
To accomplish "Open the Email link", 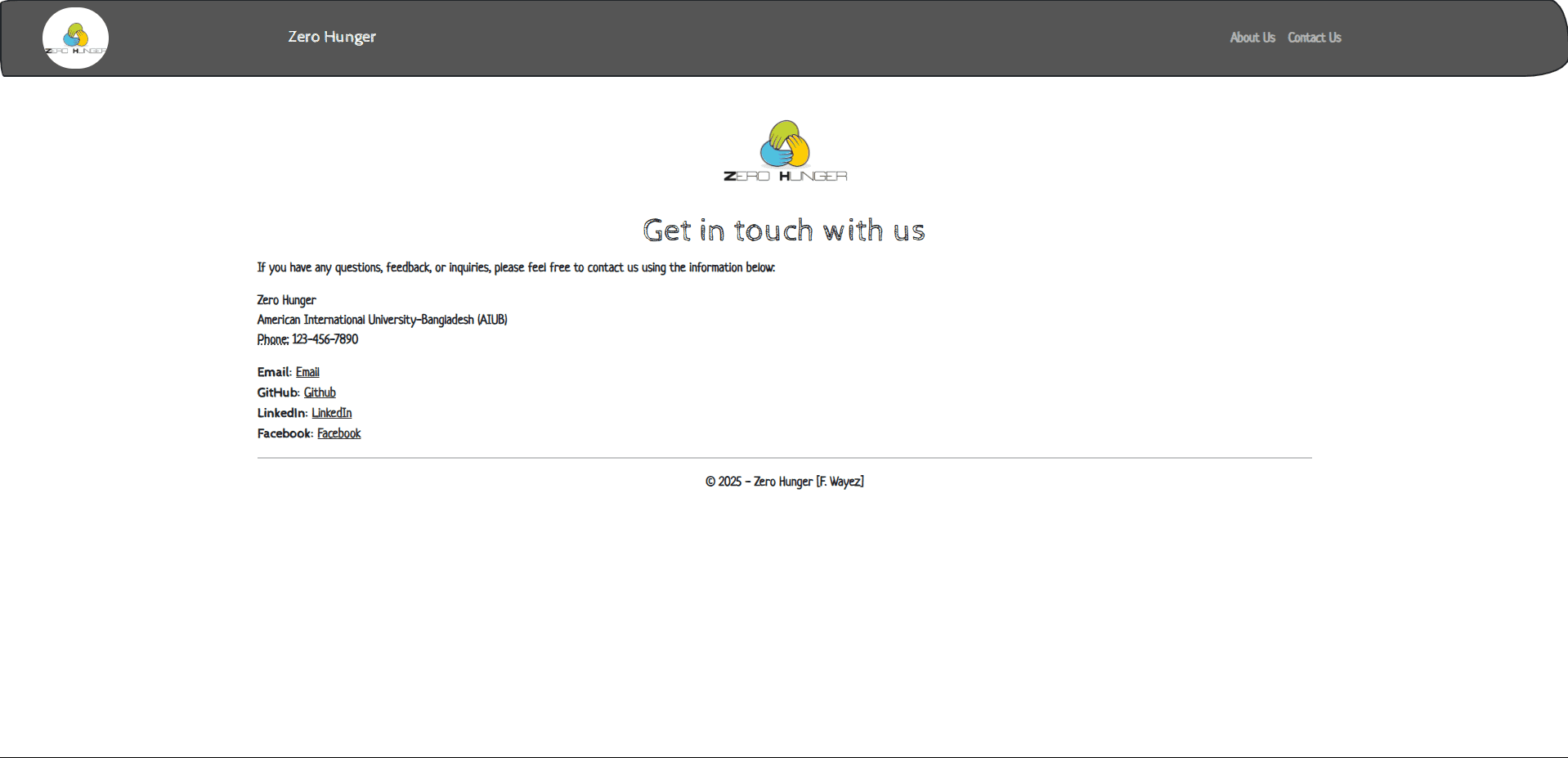I will click(x=307, y=372).
